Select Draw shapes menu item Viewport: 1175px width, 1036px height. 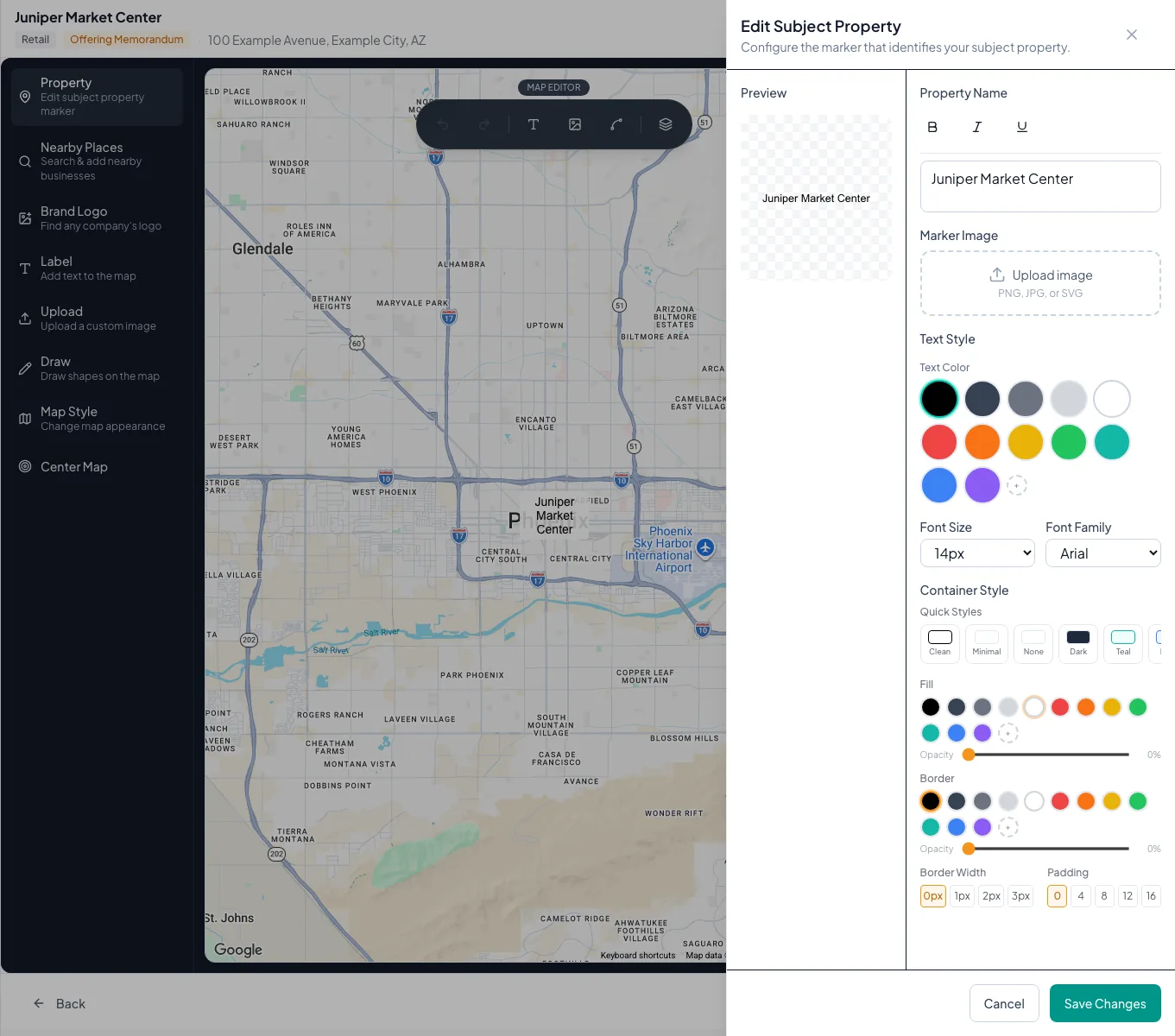click(x=97, y=369)
